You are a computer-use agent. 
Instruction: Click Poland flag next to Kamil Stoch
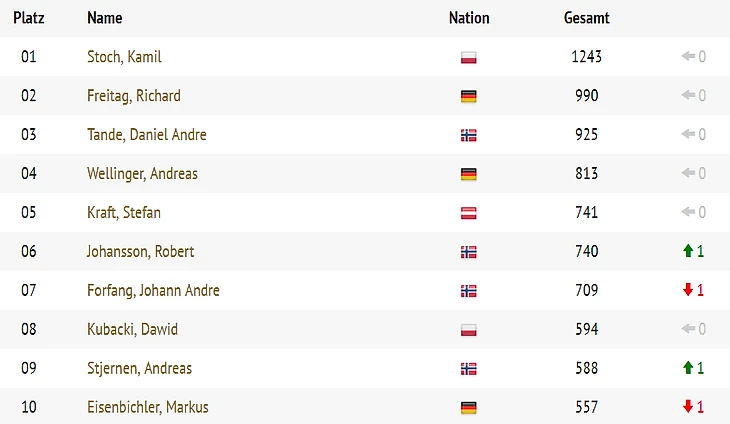pos(468,57)
